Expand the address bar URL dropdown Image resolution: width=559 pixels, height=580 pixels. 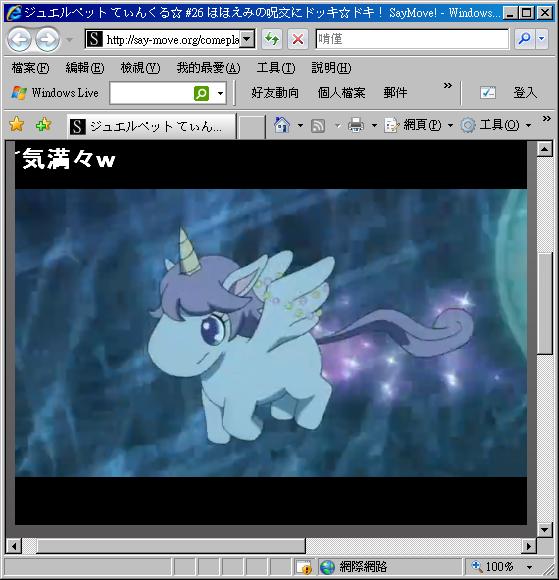(x=247, y=39)
